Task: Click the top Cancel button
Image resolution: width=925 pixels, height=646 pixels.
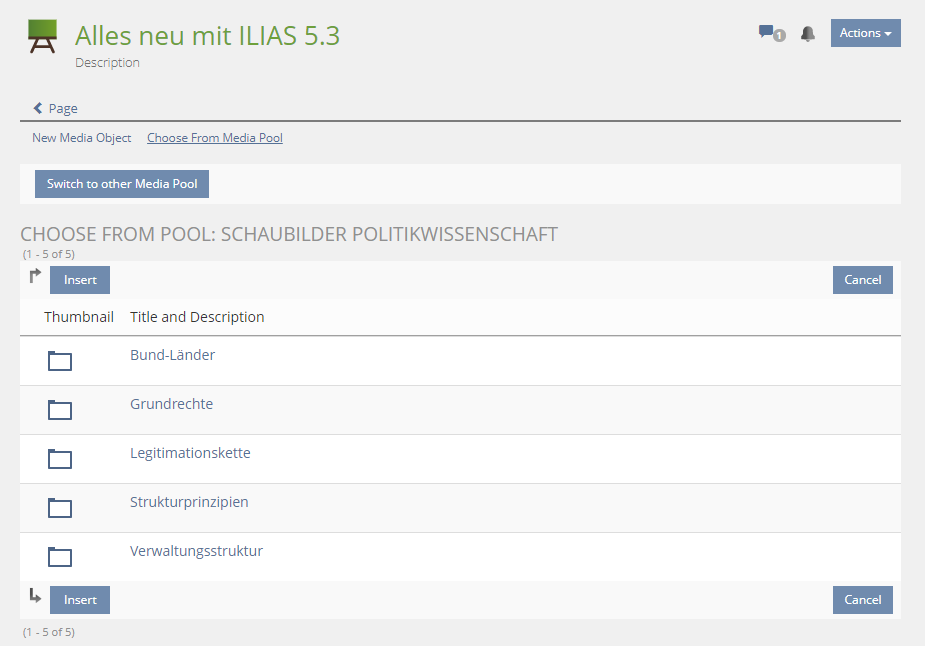Action: click(862, 280)
